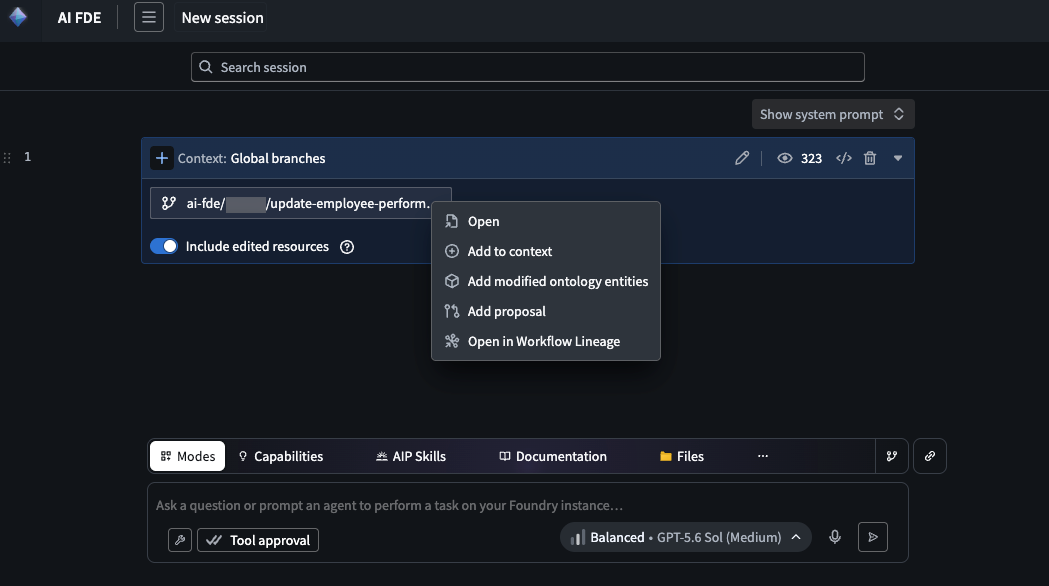The height and width of the screenshot is (586, 1049).
Task: Select Add proposal menu entry
Action: coord(545,312)
